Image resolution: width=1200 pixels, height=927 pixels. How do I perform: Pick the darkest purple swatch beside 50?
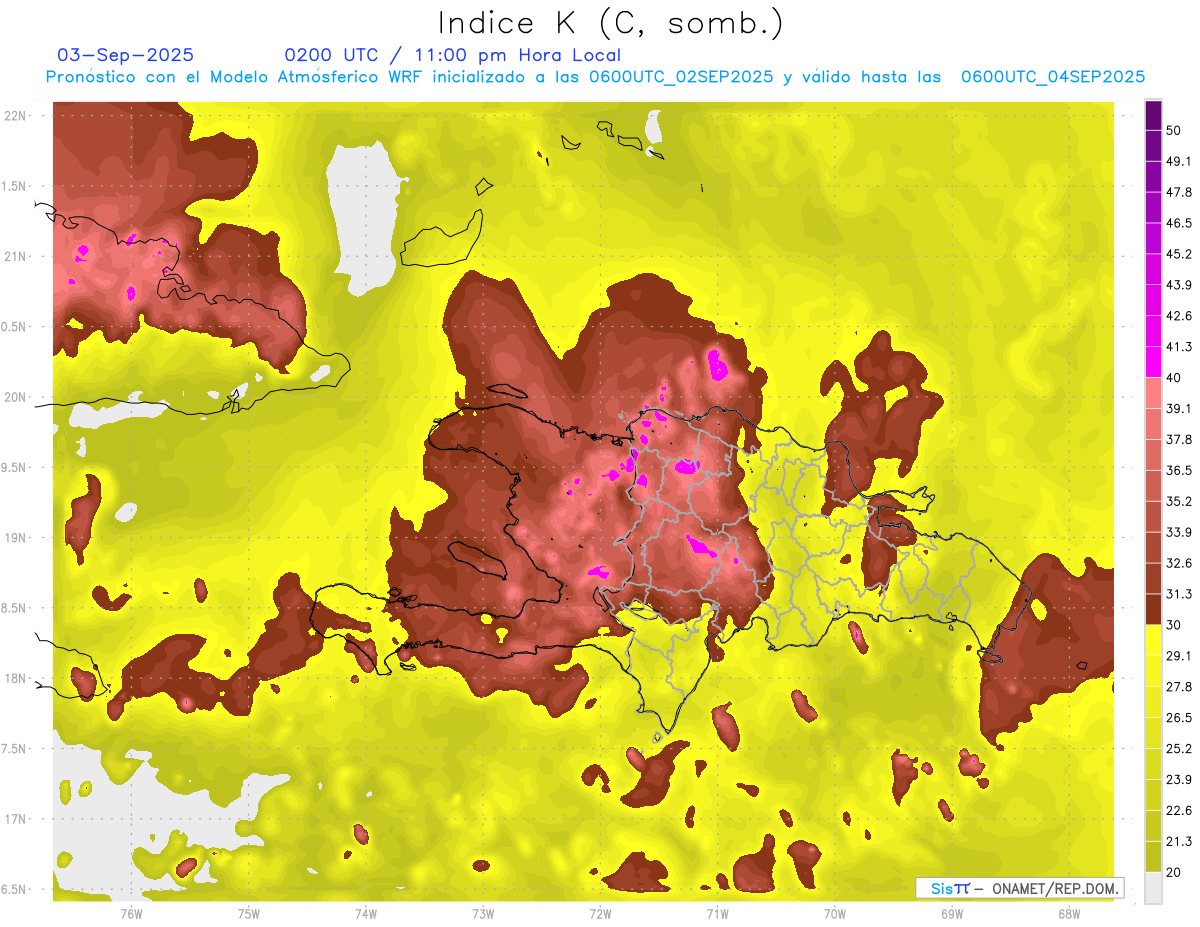click(1153, 117)
